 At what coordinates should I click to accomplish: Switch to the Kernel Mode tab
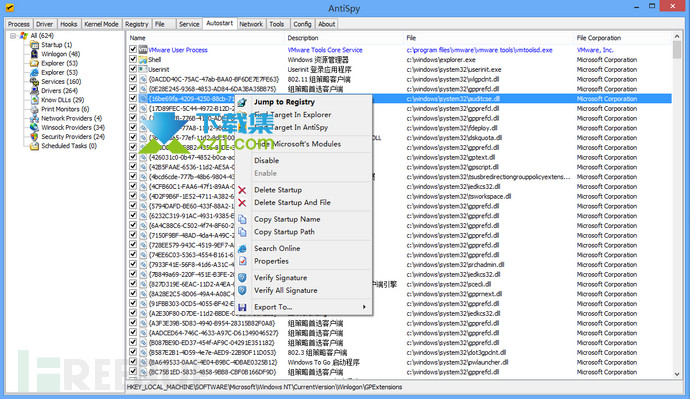[x=101, y=24]
